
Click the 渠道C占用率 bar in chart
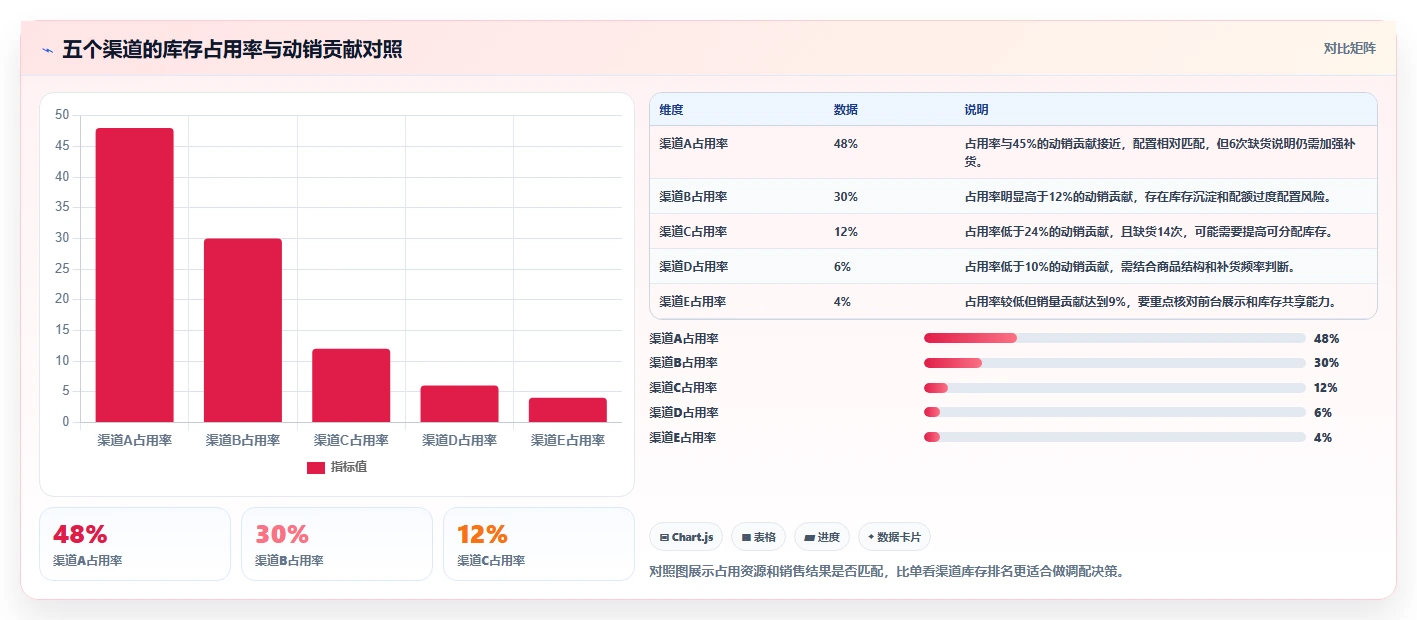tap(351, 385)
